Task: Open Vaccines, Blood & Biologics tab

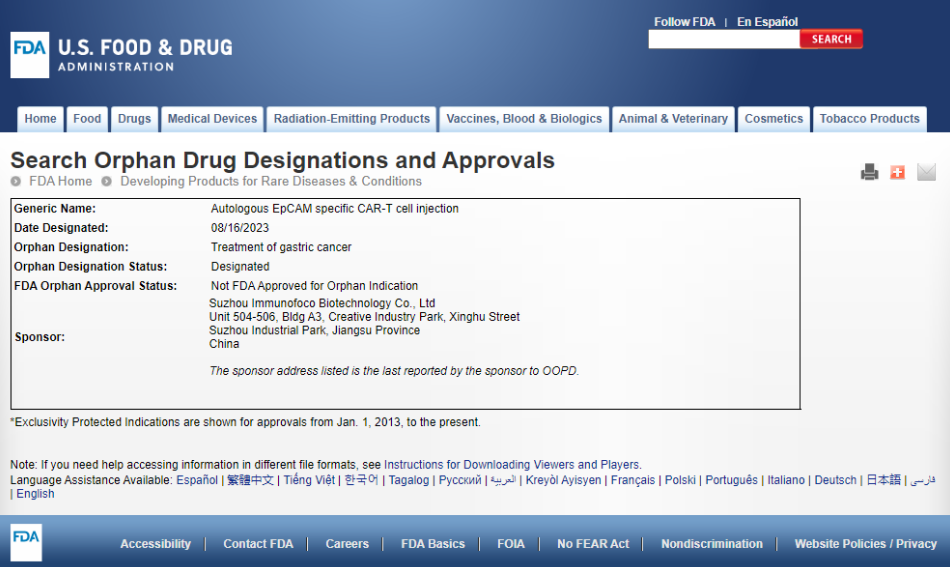Action: coord(524,119)
